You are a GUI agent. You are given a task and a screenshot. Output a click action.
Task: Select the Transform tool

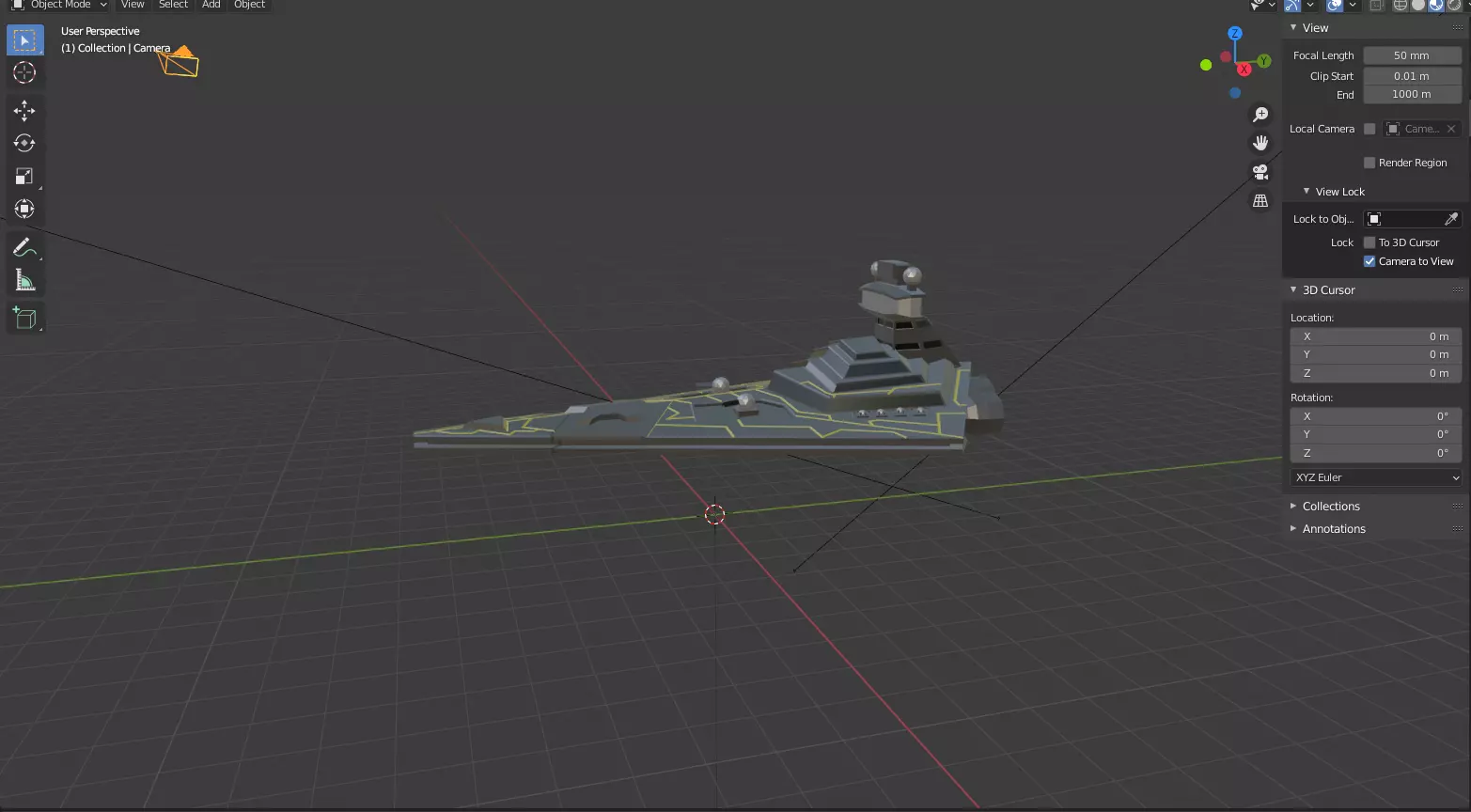(x=25, y=209)
